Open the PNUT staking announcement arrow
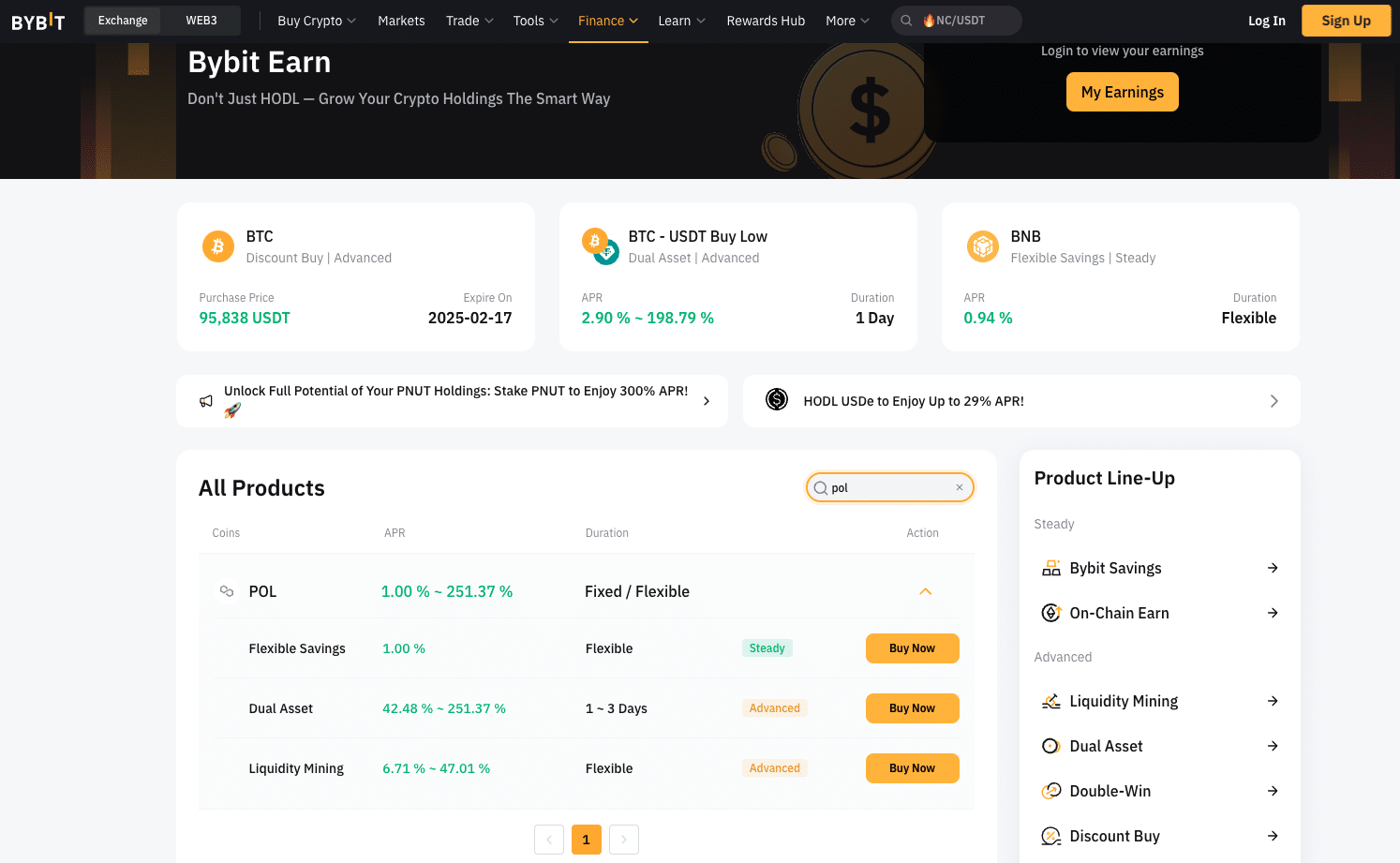This screenshot has height=863, width=1400. [707, 401]
